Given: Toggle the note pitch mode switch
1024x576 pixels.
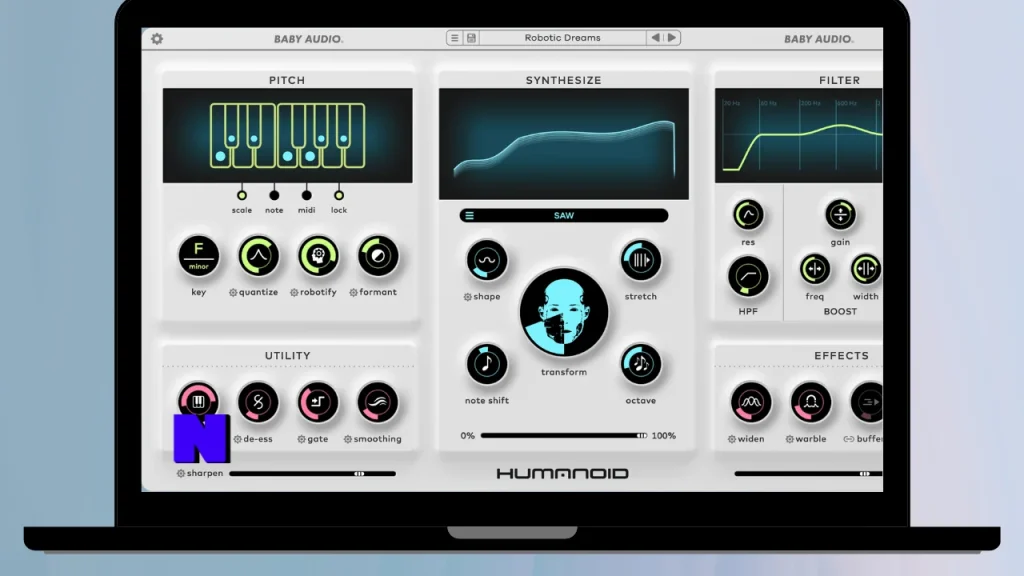Looking at the screenshot, I should click(274, 195).
